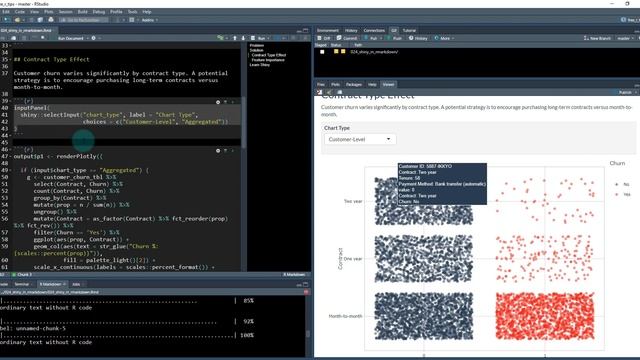Click the open file folder icon
The image size is (640, 360).
point(18,20)
